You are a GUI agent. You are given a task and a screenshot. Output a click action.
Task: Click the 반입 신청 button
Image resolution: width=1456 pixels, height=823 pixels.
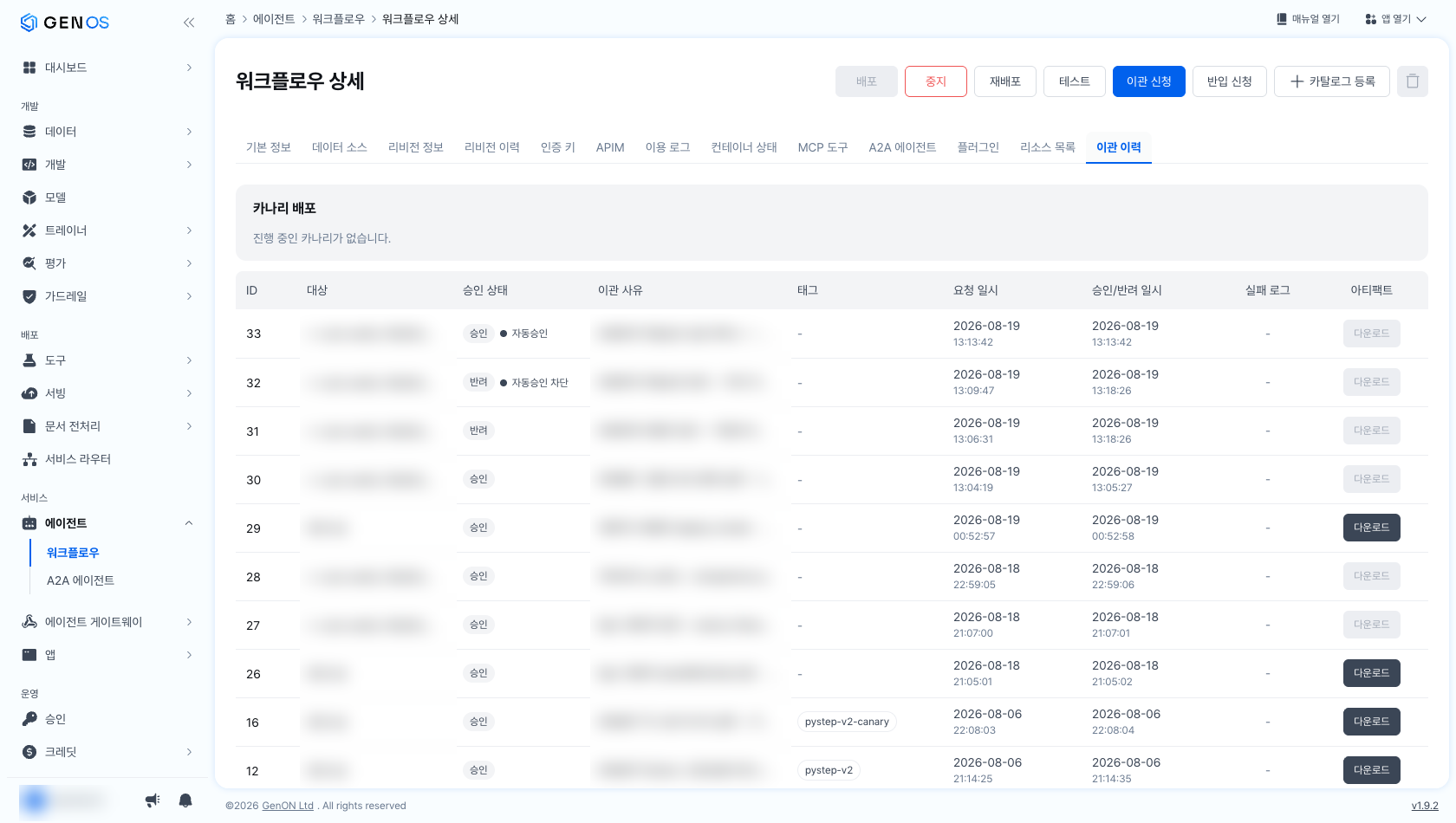click(x=1230, y=81)
